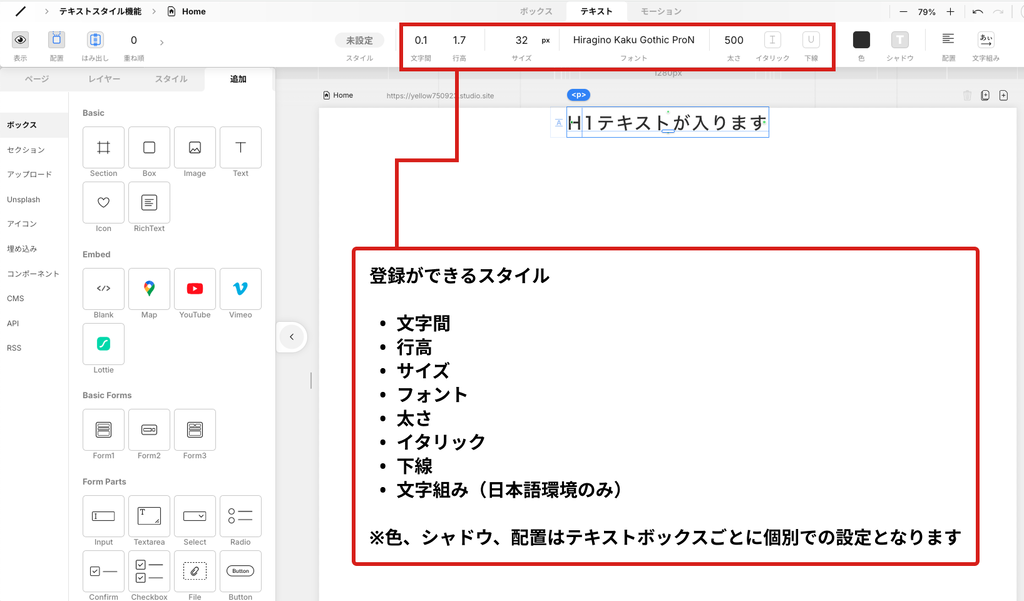This screenshot has width=1024, height=601.
Task: Click the font size field showing 32
Action: pyautogui.click(x=522, y=40)
